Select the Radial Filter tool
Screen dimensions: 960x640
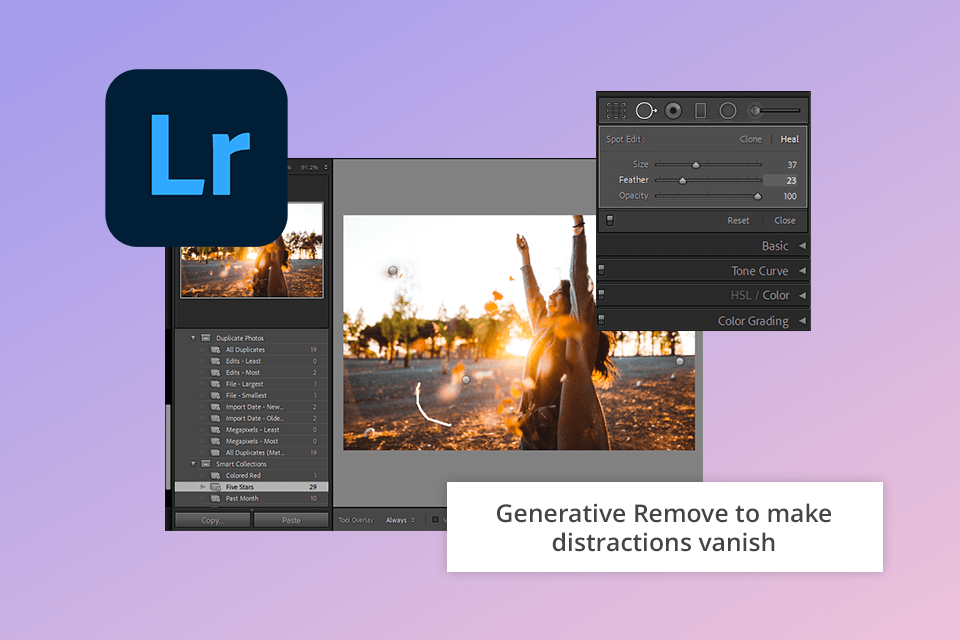coord(728,110)
